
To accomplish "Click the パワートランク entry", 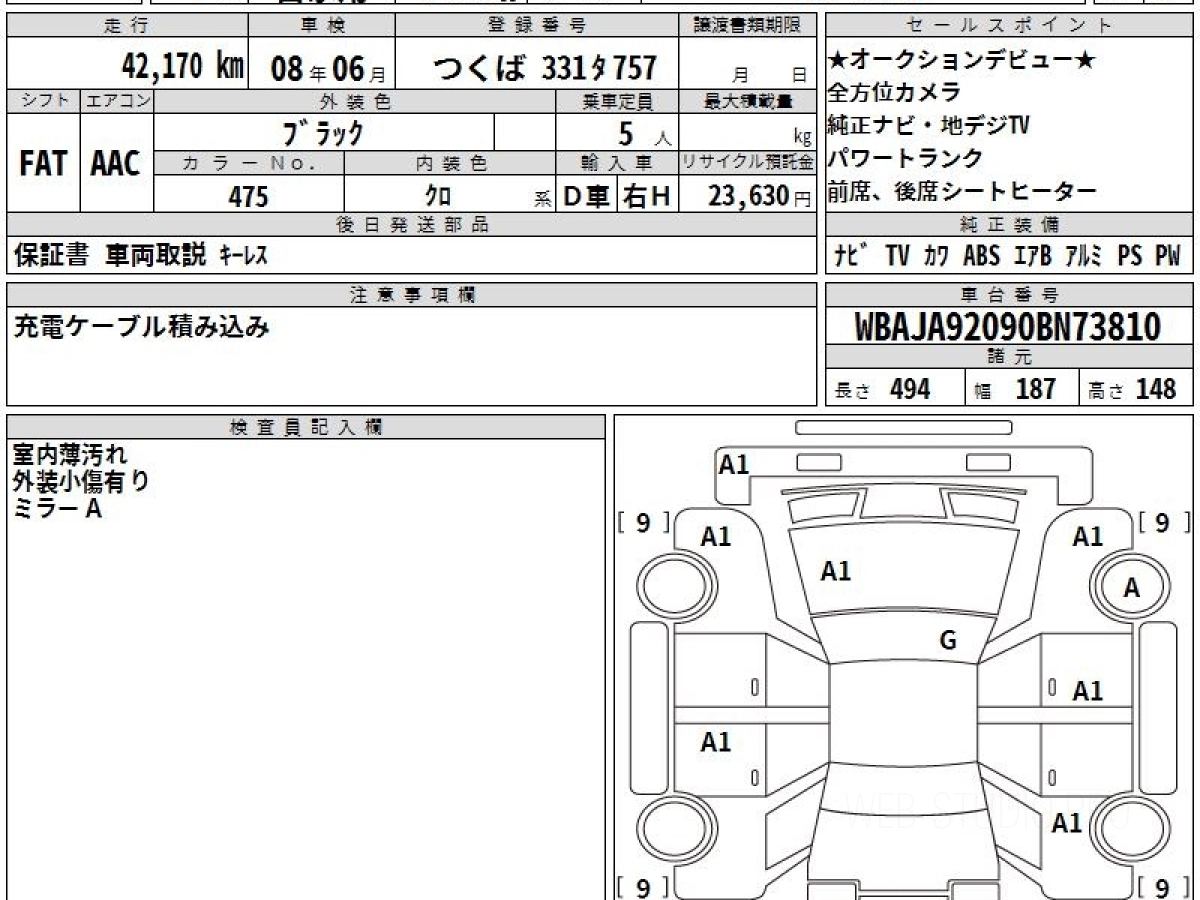I will (x=906, y=159).
